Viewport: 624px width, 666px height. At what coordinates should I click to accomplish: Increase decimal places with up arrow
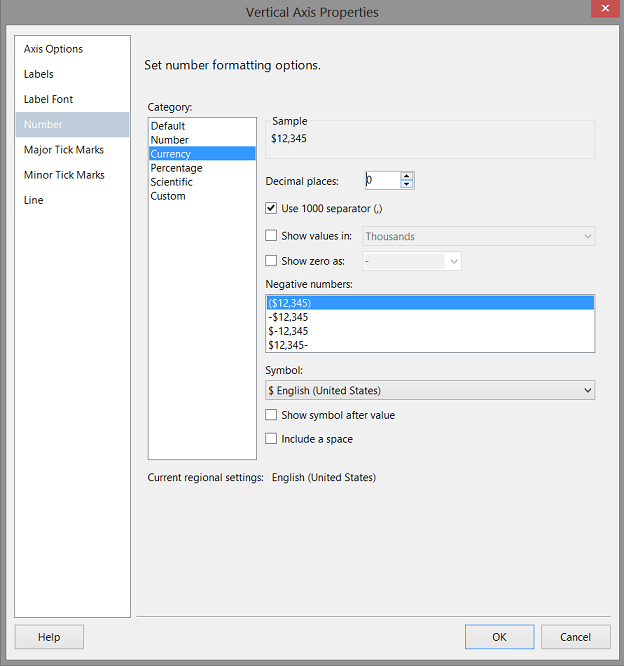pyautogui.click(x=407, y=176)
